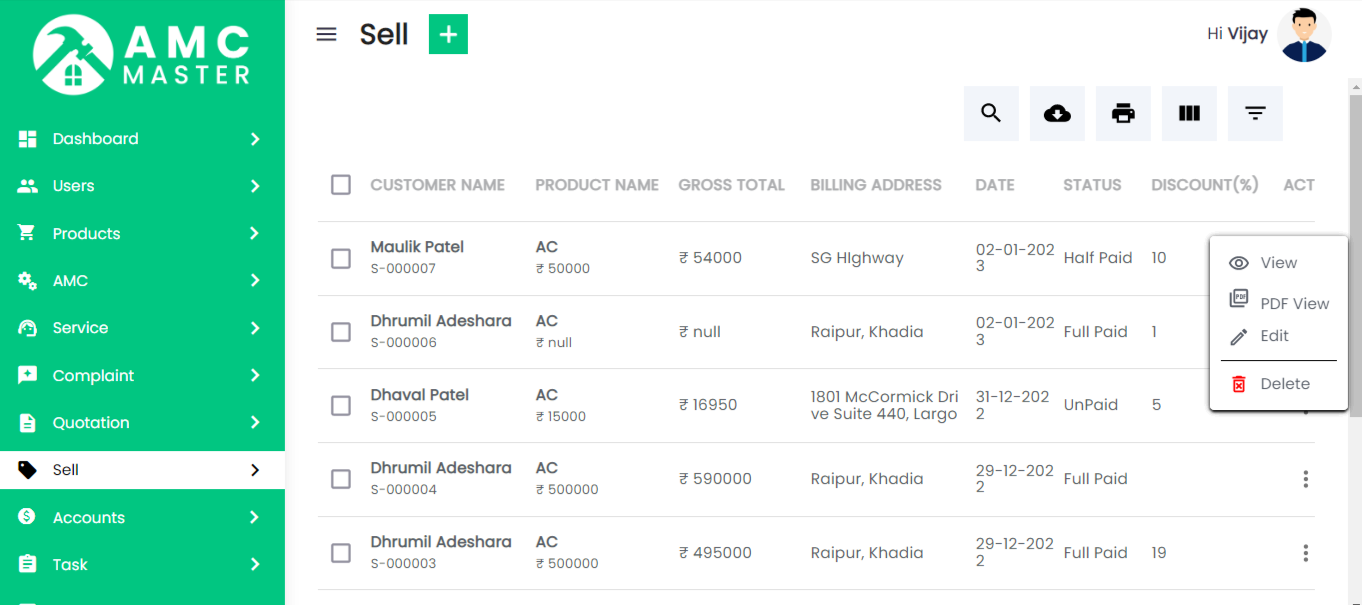1362x605 pixels.
Task: Choose PDF View from the context menu
Action: [x=1279, y=303]
